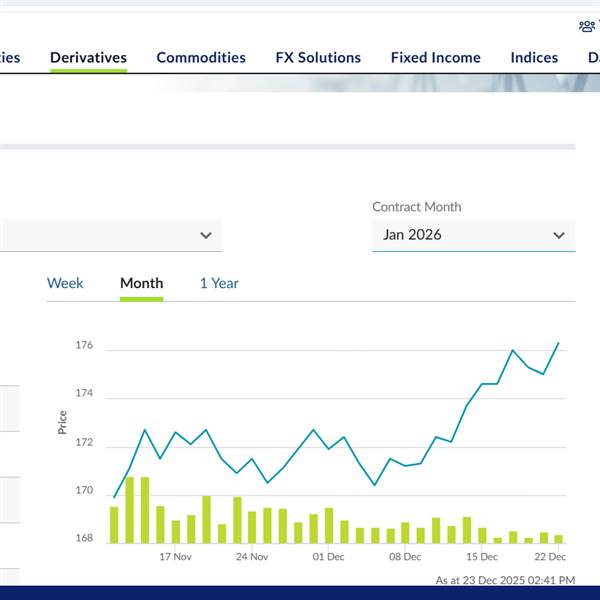This screenshot has height=600, width=600.
Task: Select the Indices navigation item
Action: pyautogui.click(x=534, y=57)
